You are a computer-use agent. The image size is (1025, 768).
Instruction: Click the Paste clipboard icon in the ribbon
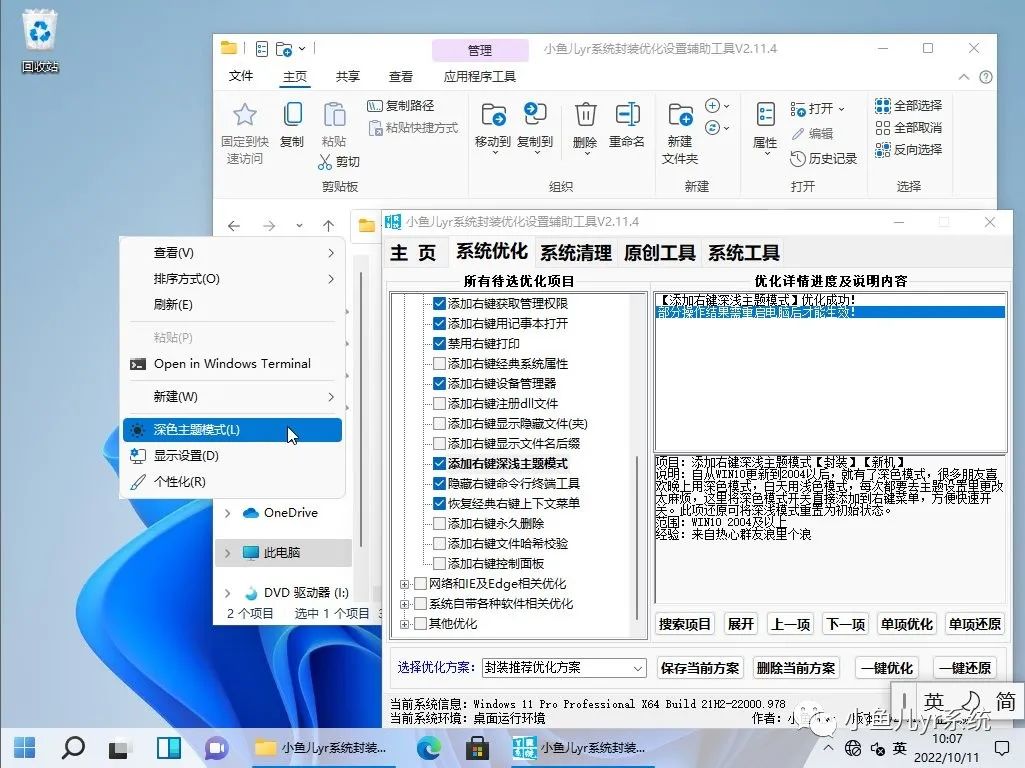coord(334,115)
